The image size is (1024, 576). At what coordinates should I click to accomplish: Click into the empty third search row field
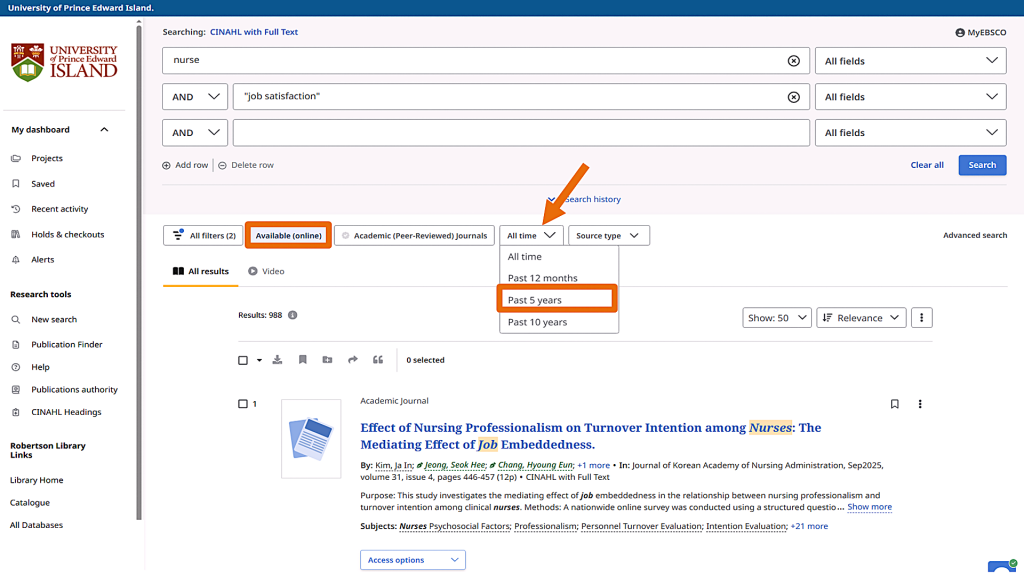pyautogui.click(x=520, y=133)
